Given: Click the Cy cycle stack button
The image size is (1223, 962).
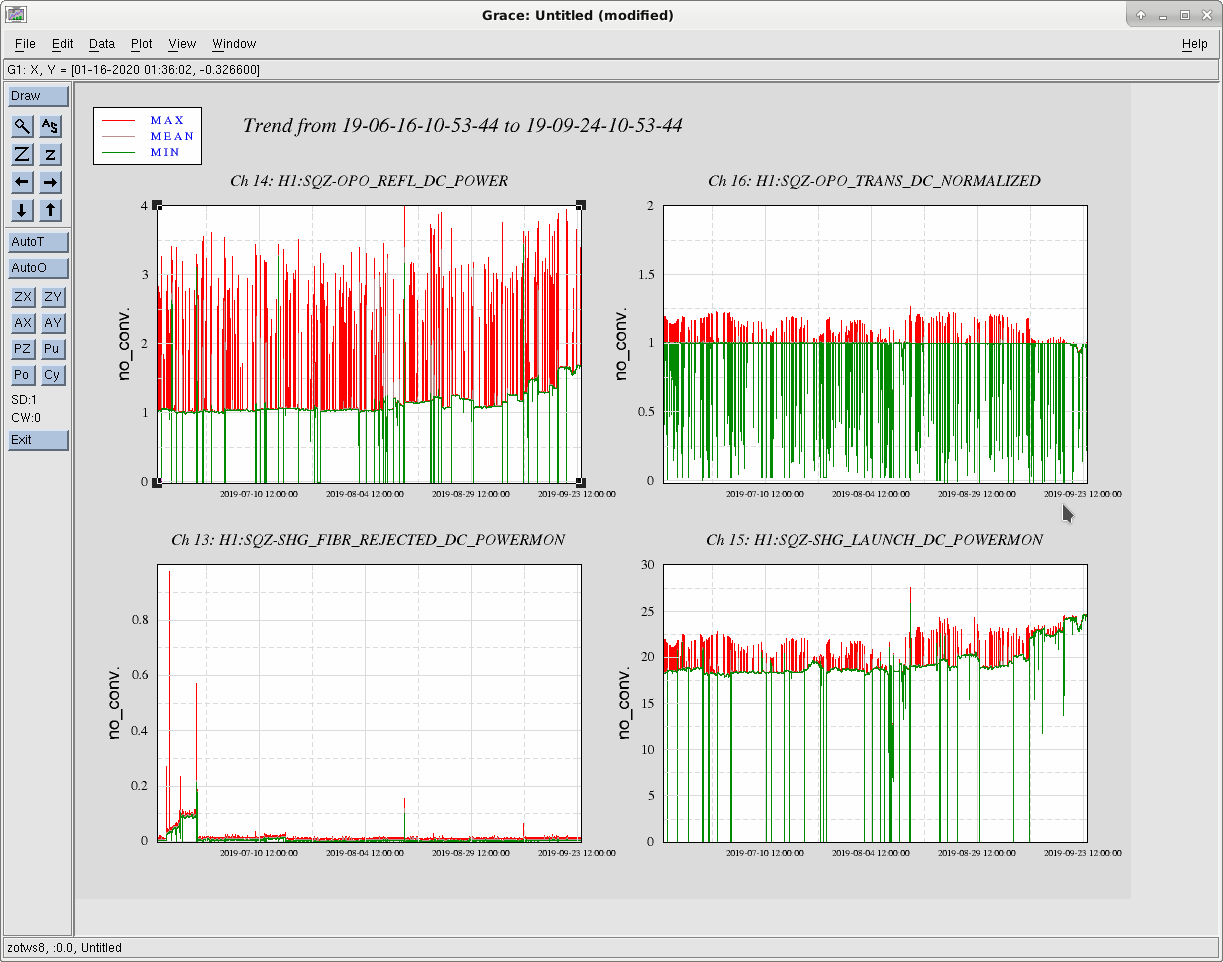Looking at the screenshot, I should (53, 375).
